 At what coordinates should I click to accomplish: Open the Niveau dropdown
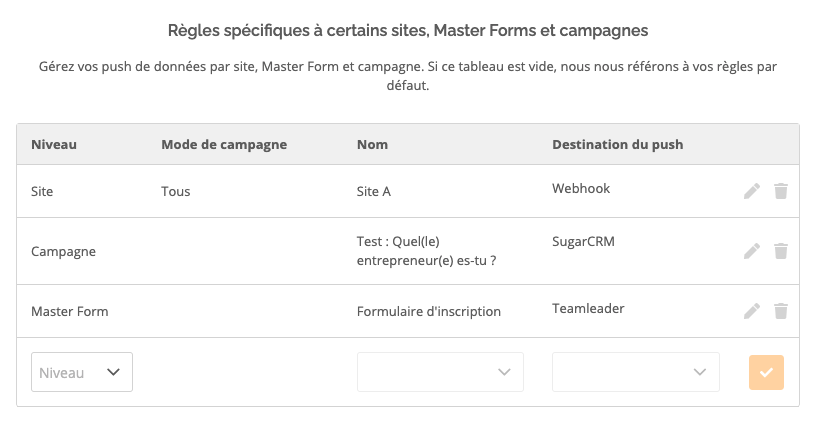click(x=82, y=372)
